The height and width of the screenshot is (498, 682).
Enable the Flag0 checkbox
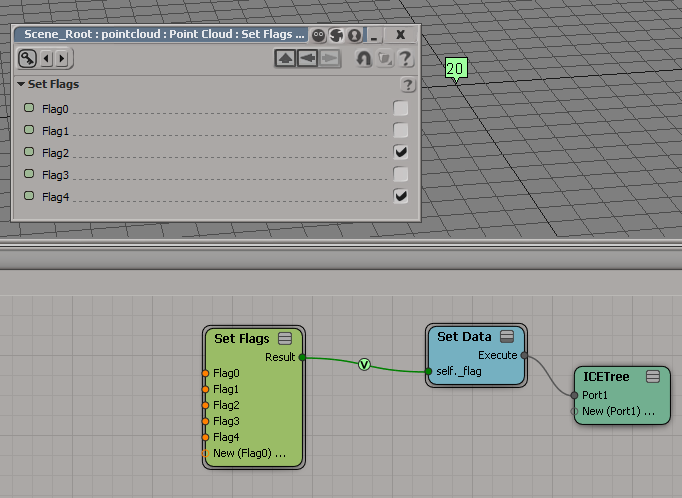[401, 108]
